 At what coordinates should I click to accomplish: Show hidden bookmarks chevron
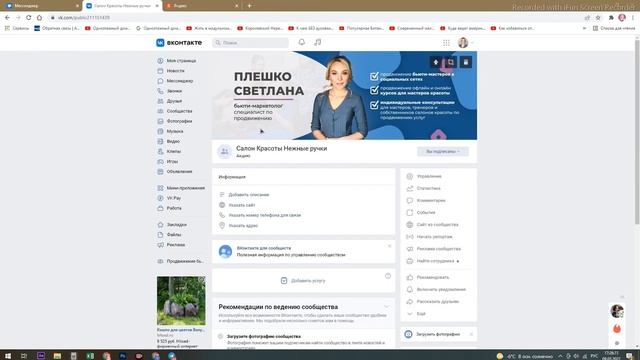(x=584, y=28)
